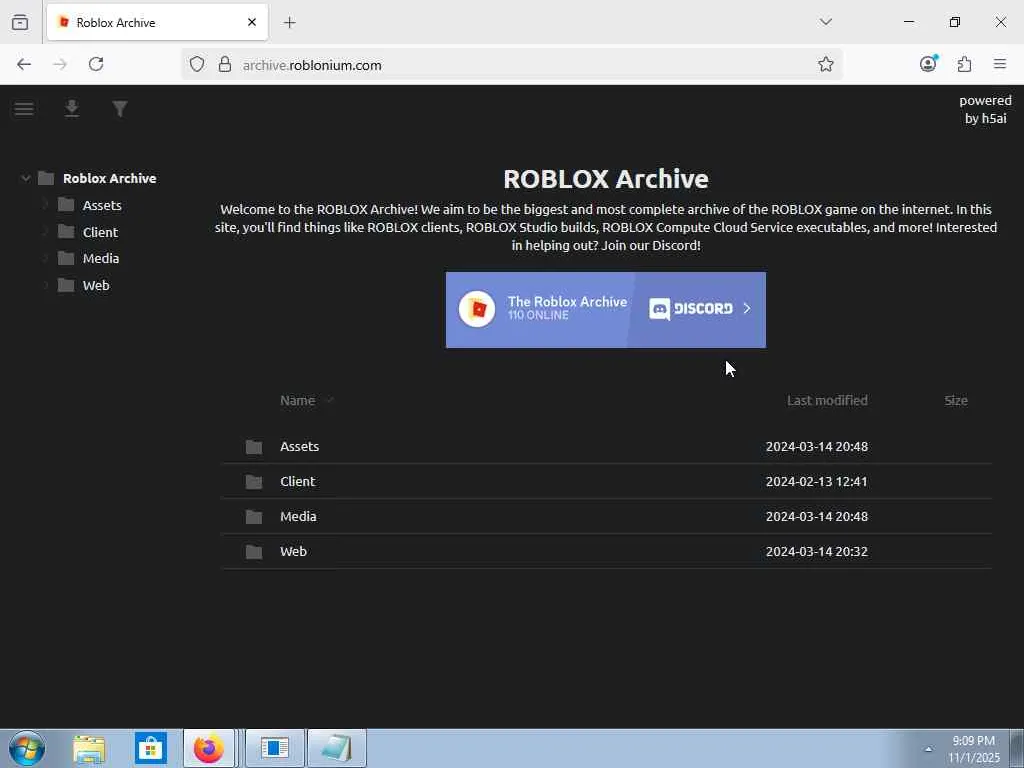Click the taskbar clock showing 9:09 PM
1024x768 pixels.
(x=973, y=749)
